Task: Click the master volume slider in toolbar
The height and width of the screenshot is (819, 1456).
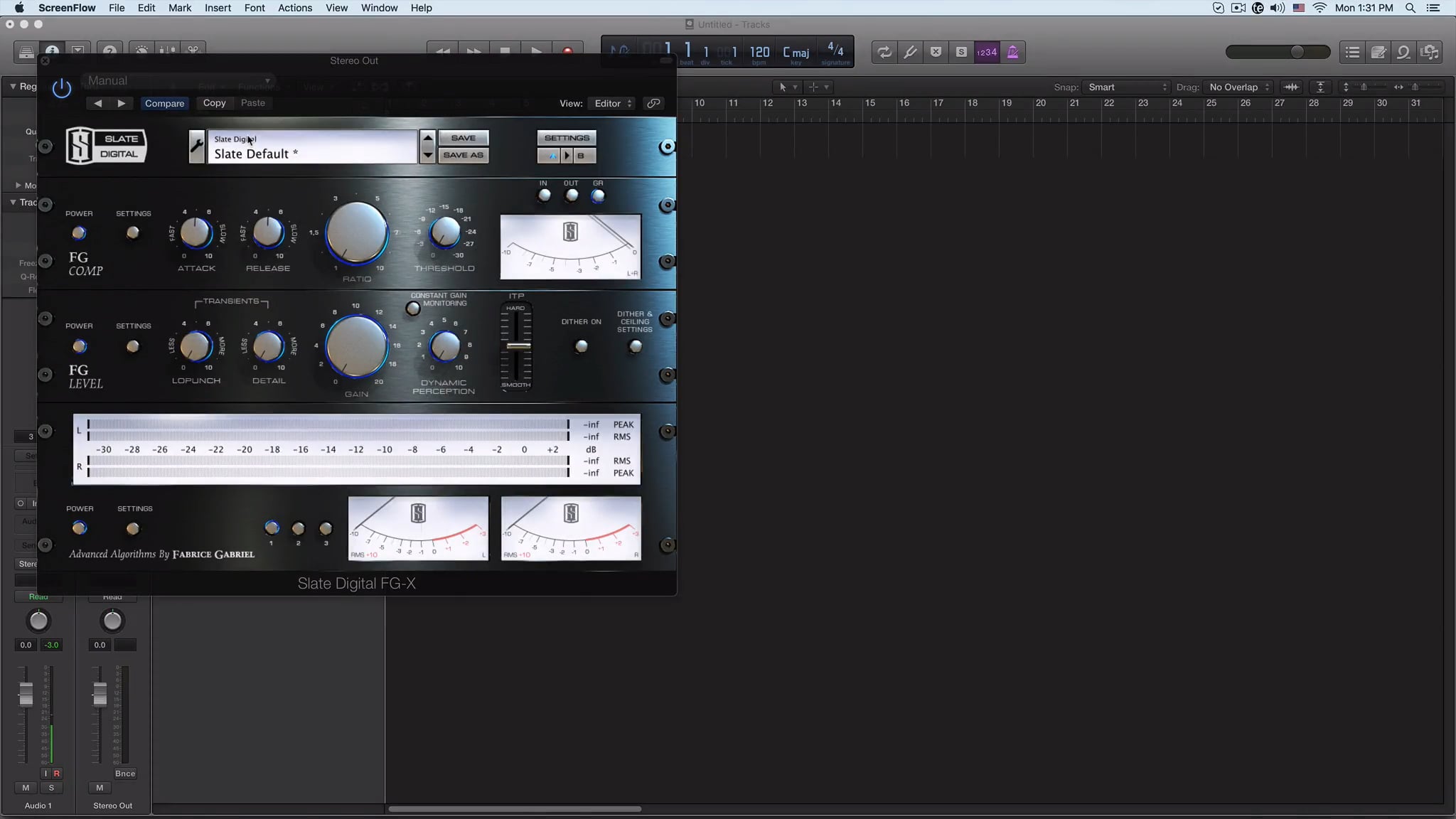Action: point(1278,52)
